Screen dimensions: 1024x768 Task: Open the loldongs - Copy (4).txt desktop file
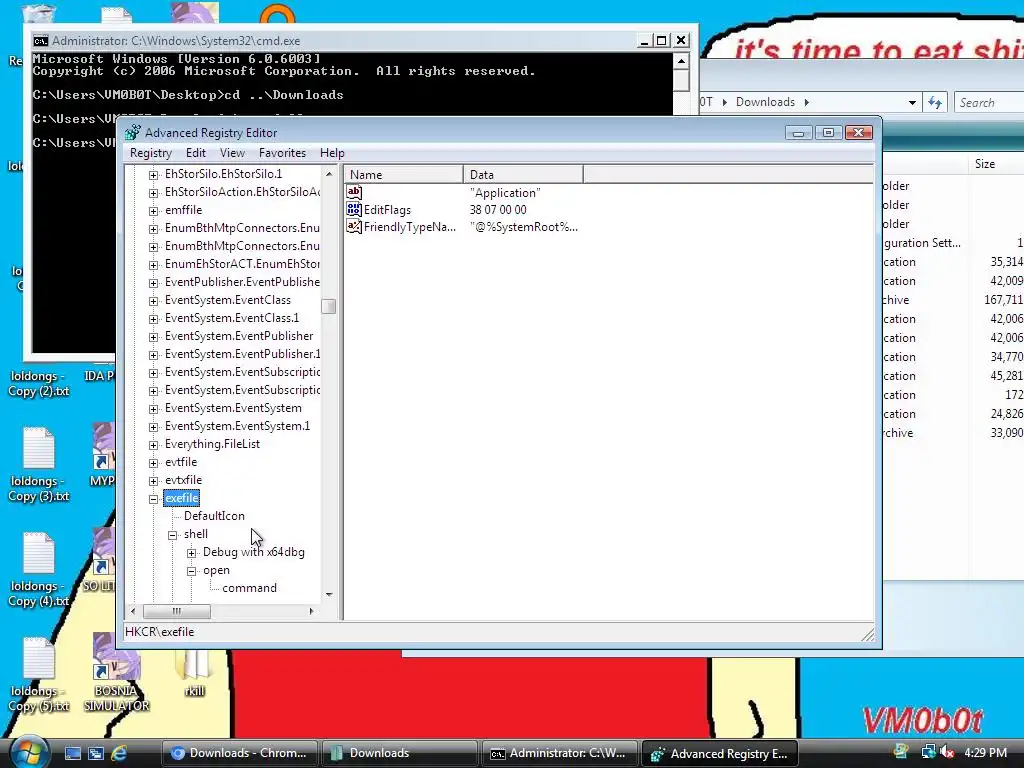pyautogui.click(x=39, y=569)
